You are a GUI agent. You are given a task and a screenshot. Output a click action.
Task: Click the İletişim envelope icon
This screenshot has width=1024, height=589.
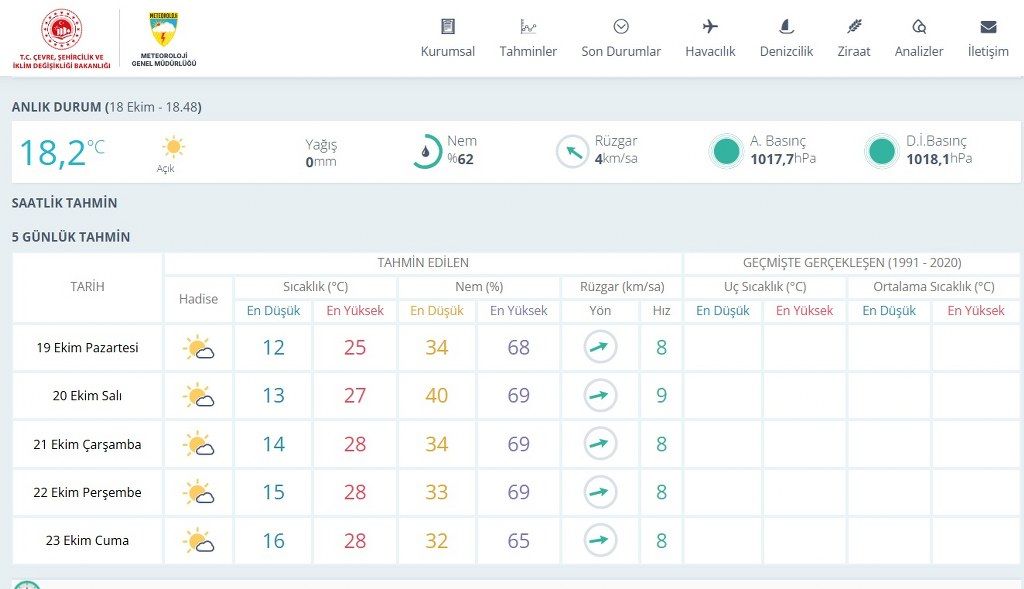[x=988, y=27]
